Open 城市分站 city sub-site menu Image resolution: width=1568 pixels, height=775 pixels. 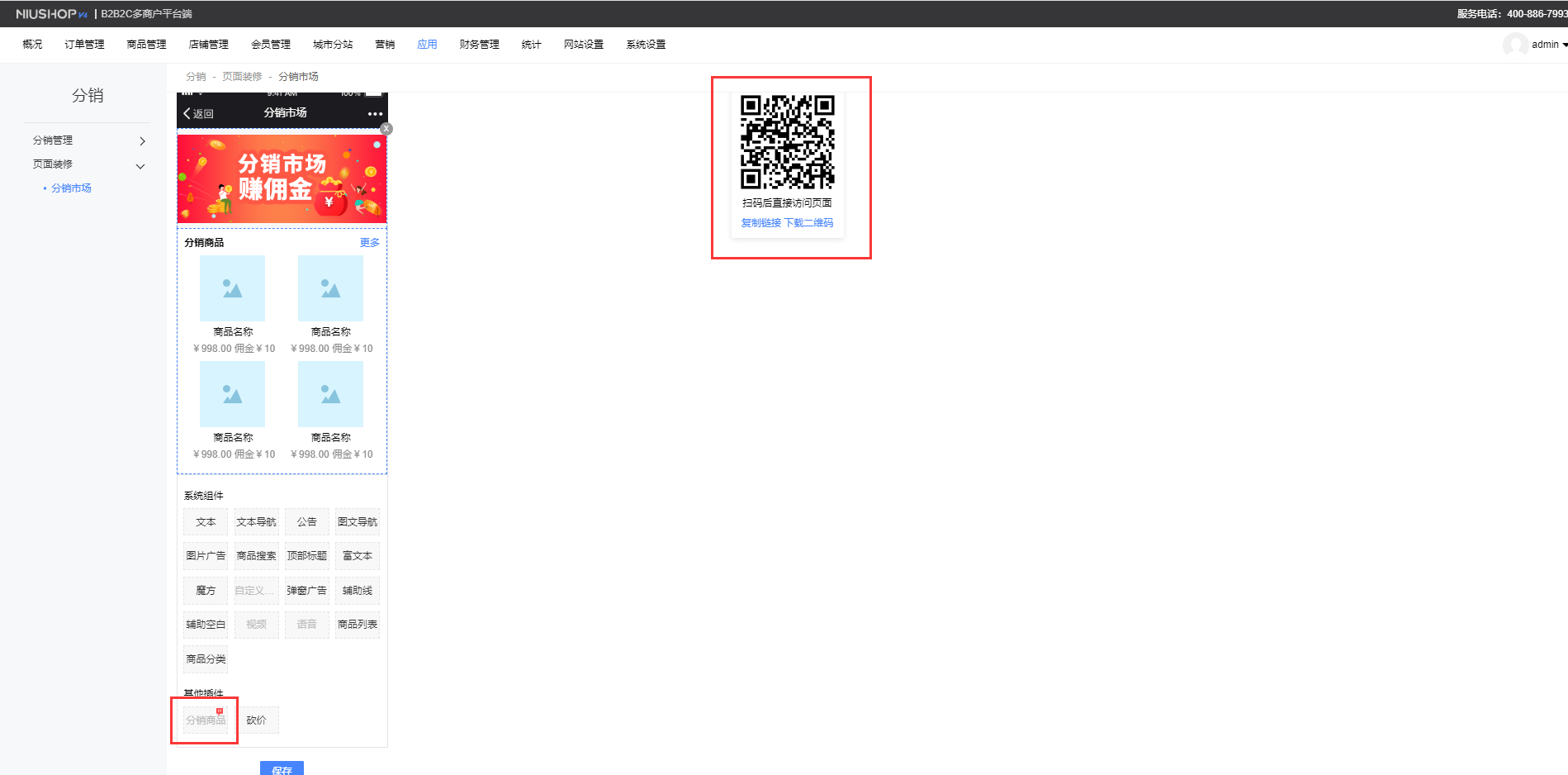coord(333,45)
